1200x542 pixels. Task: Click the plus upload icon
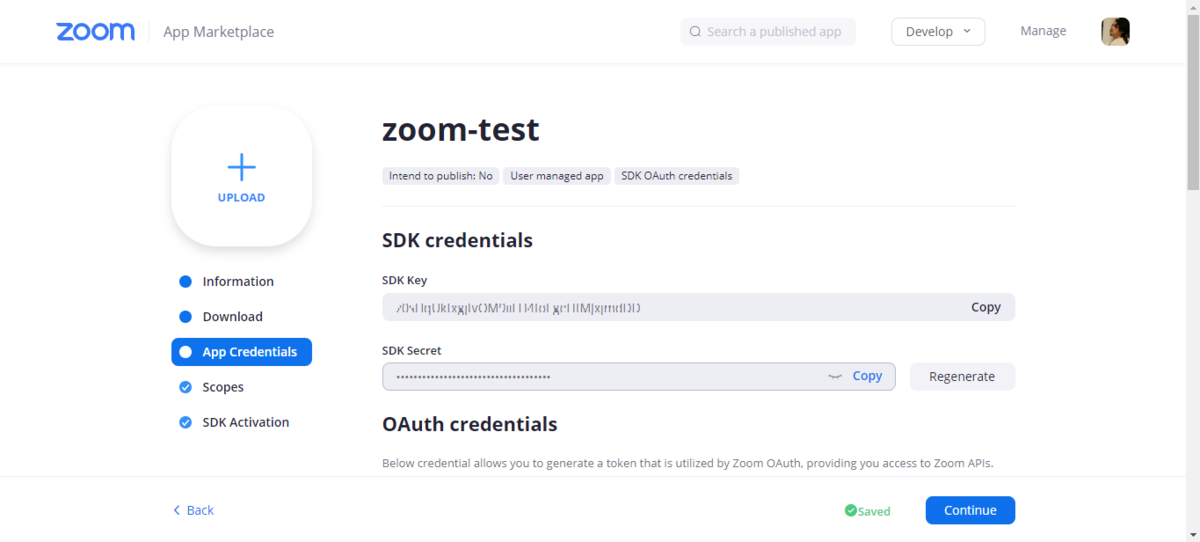[241, 167]
